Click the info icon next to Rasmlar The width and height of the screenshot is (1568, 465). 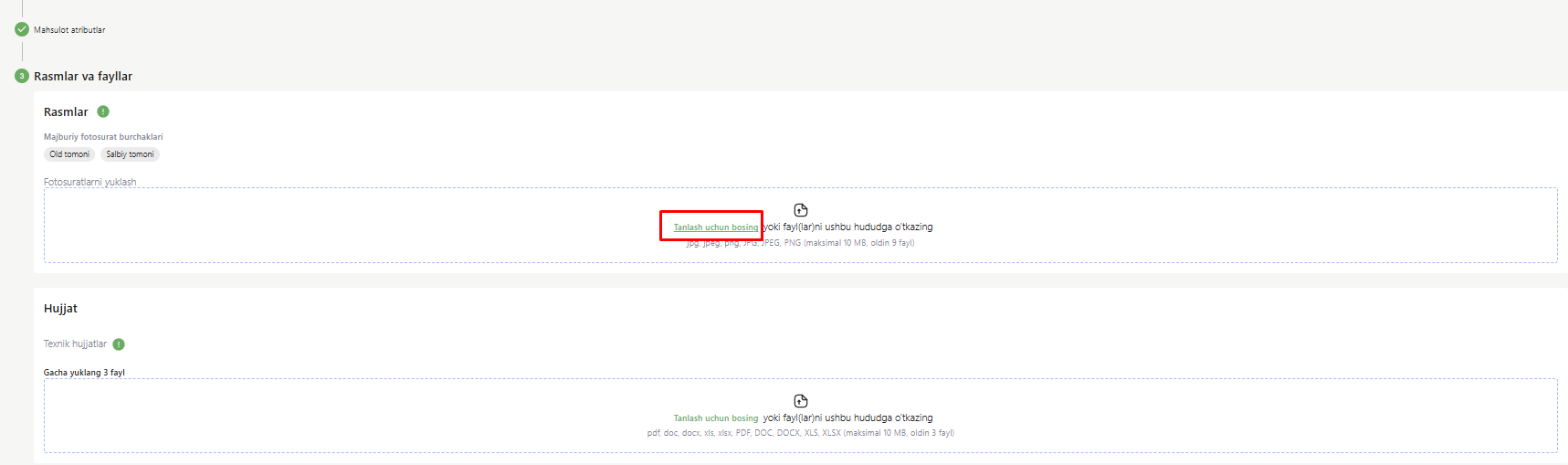103,111
